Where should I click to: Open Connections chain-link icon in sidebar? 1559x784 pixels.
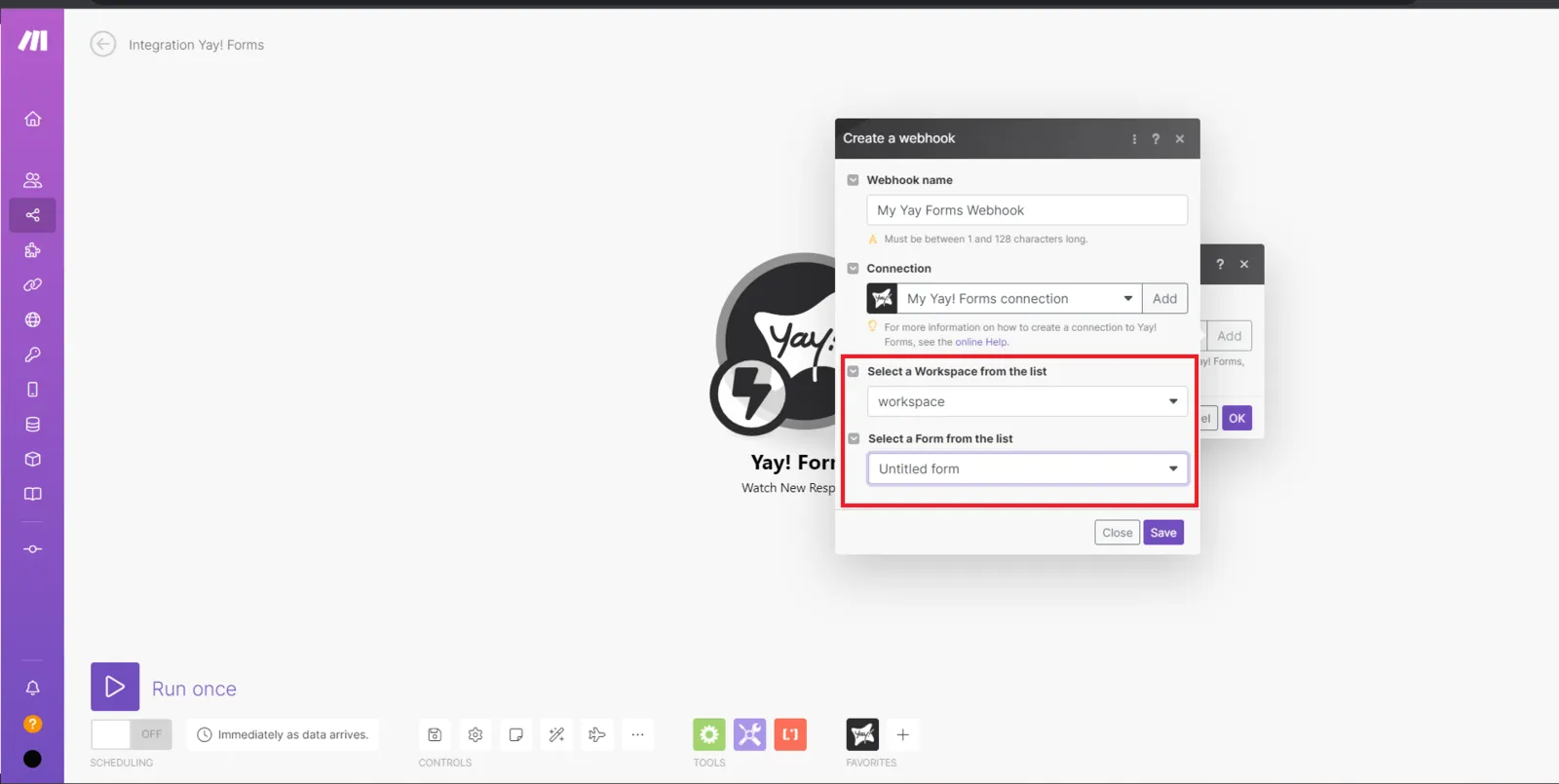(x=33, y=285)
